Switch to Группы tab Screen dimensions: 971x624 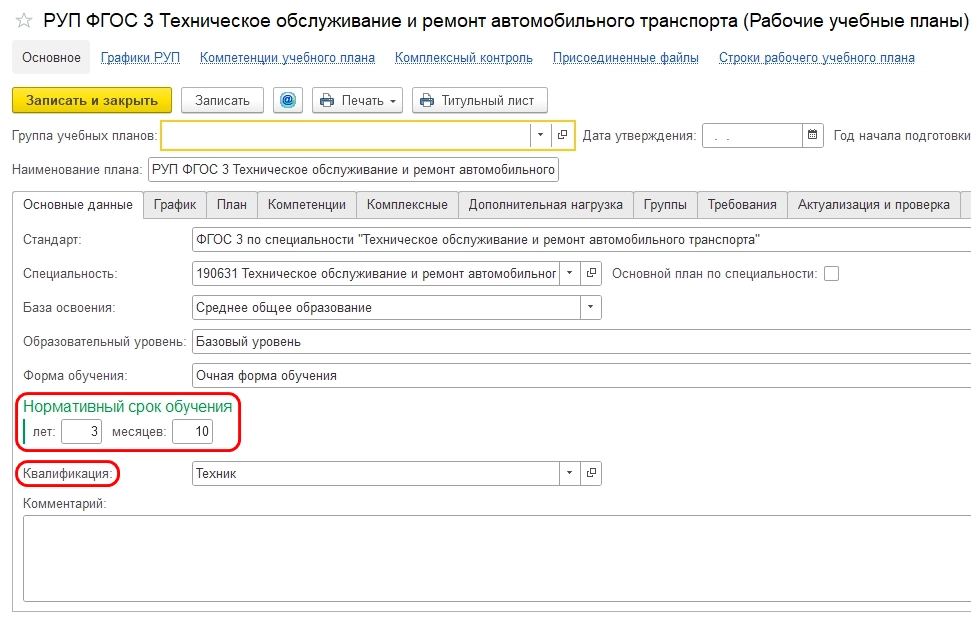point(665,205)
